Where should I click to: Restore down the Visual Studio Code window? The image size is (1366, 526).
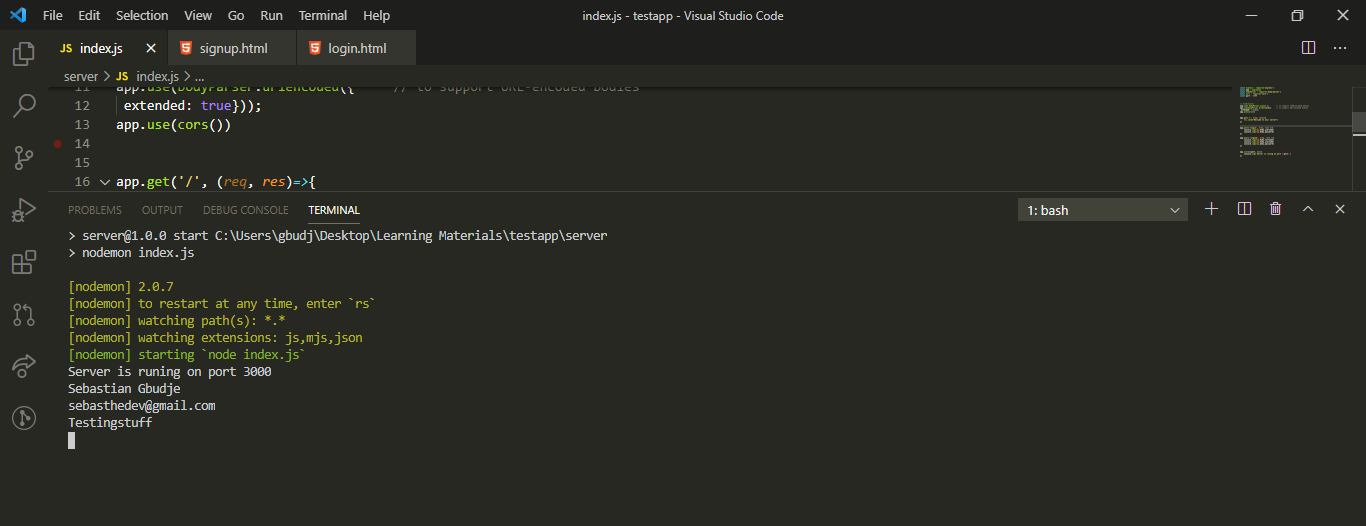1297,15
